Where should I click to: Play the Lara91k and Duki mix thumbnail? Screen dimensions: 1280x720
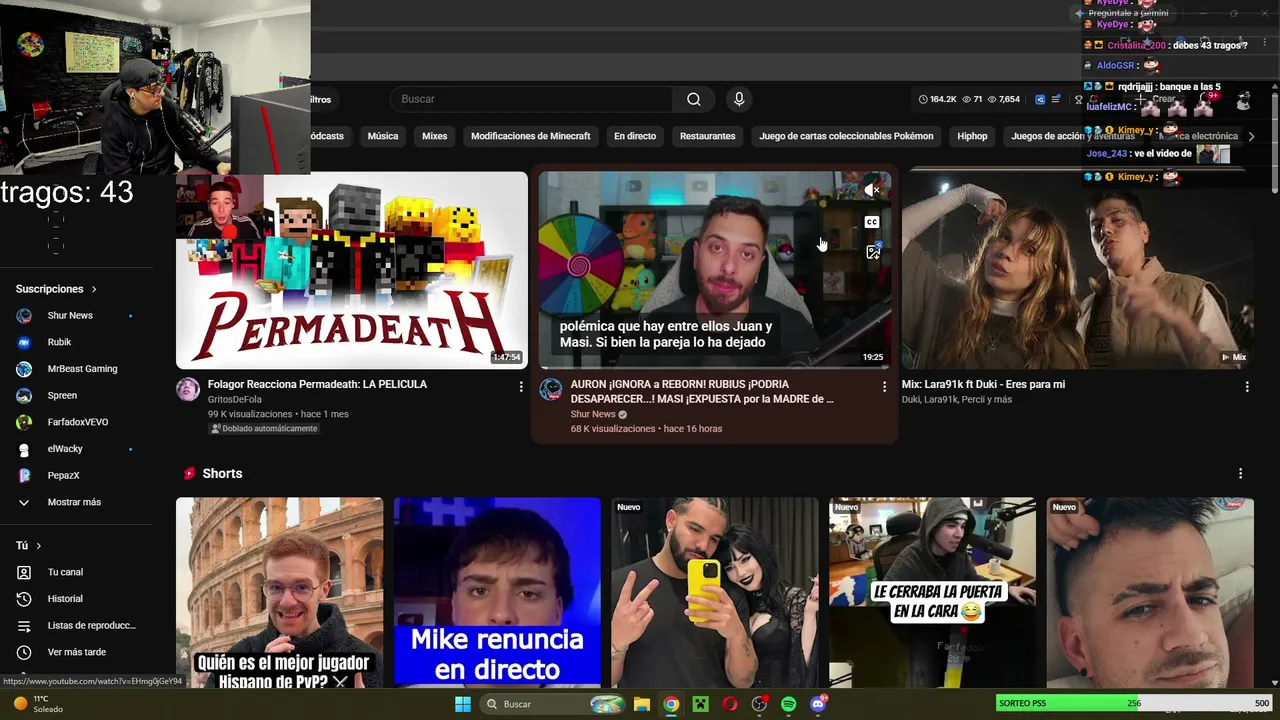1078,270
